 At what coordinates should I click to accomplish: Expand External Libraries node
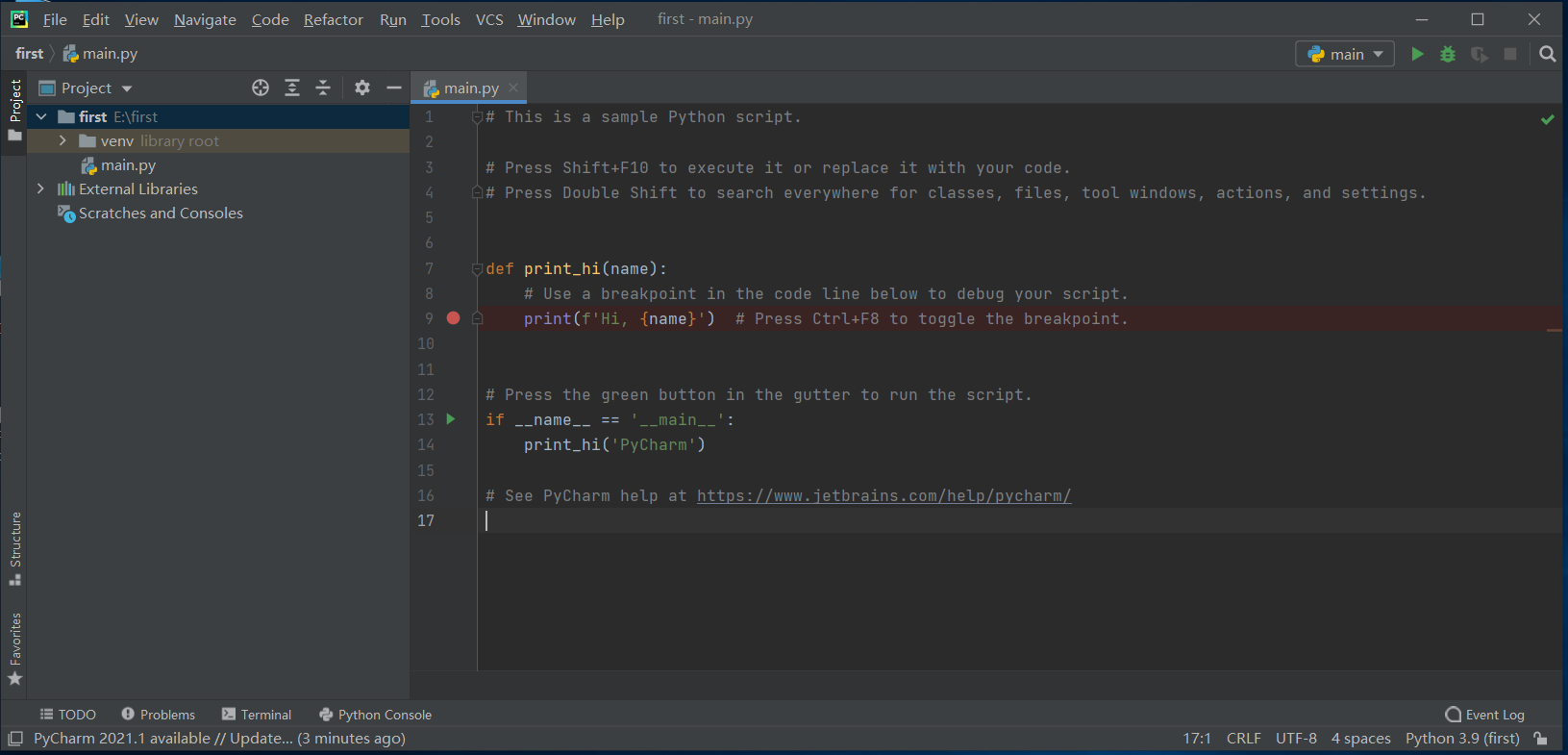(x=40, y=189)
